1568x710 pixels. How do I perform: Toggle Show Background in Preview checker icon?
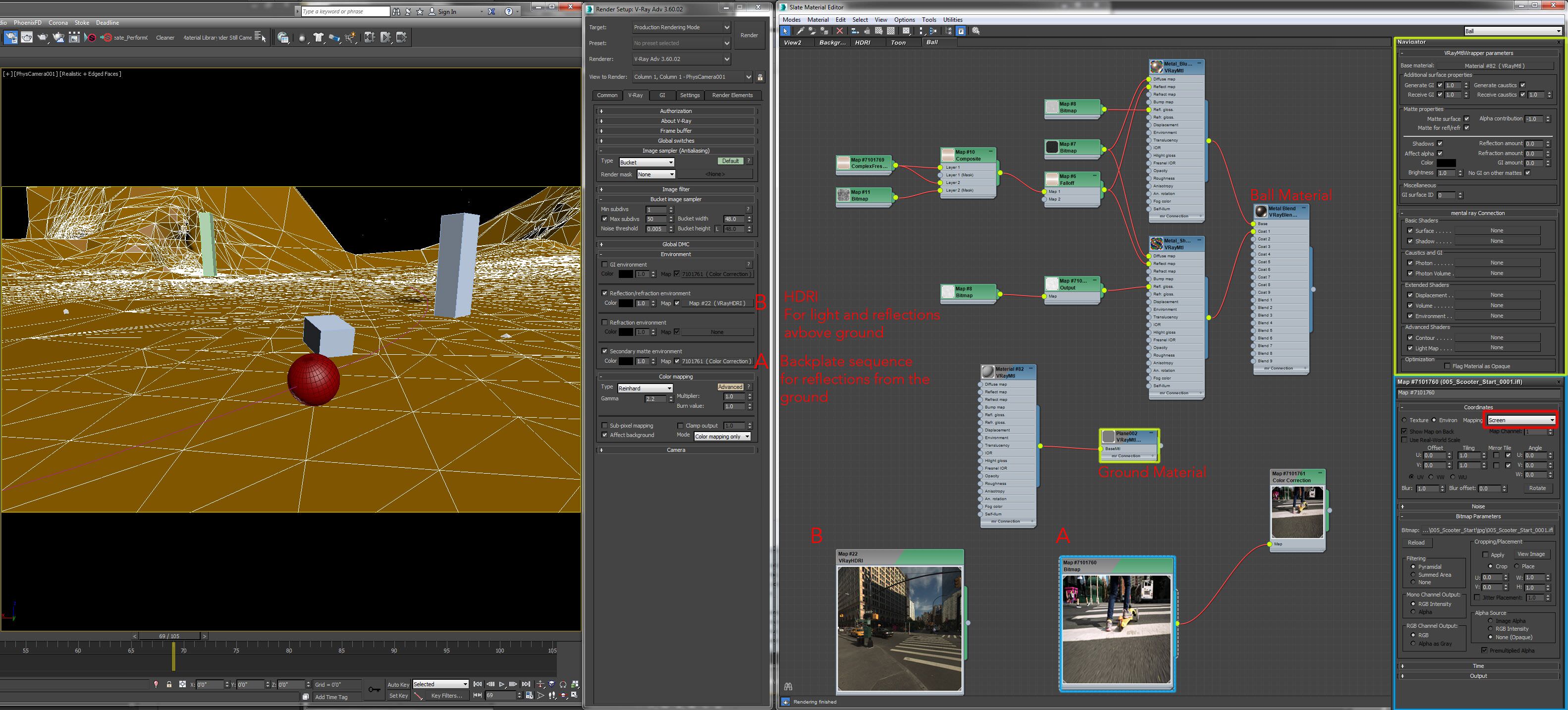(x=891, y=30)
